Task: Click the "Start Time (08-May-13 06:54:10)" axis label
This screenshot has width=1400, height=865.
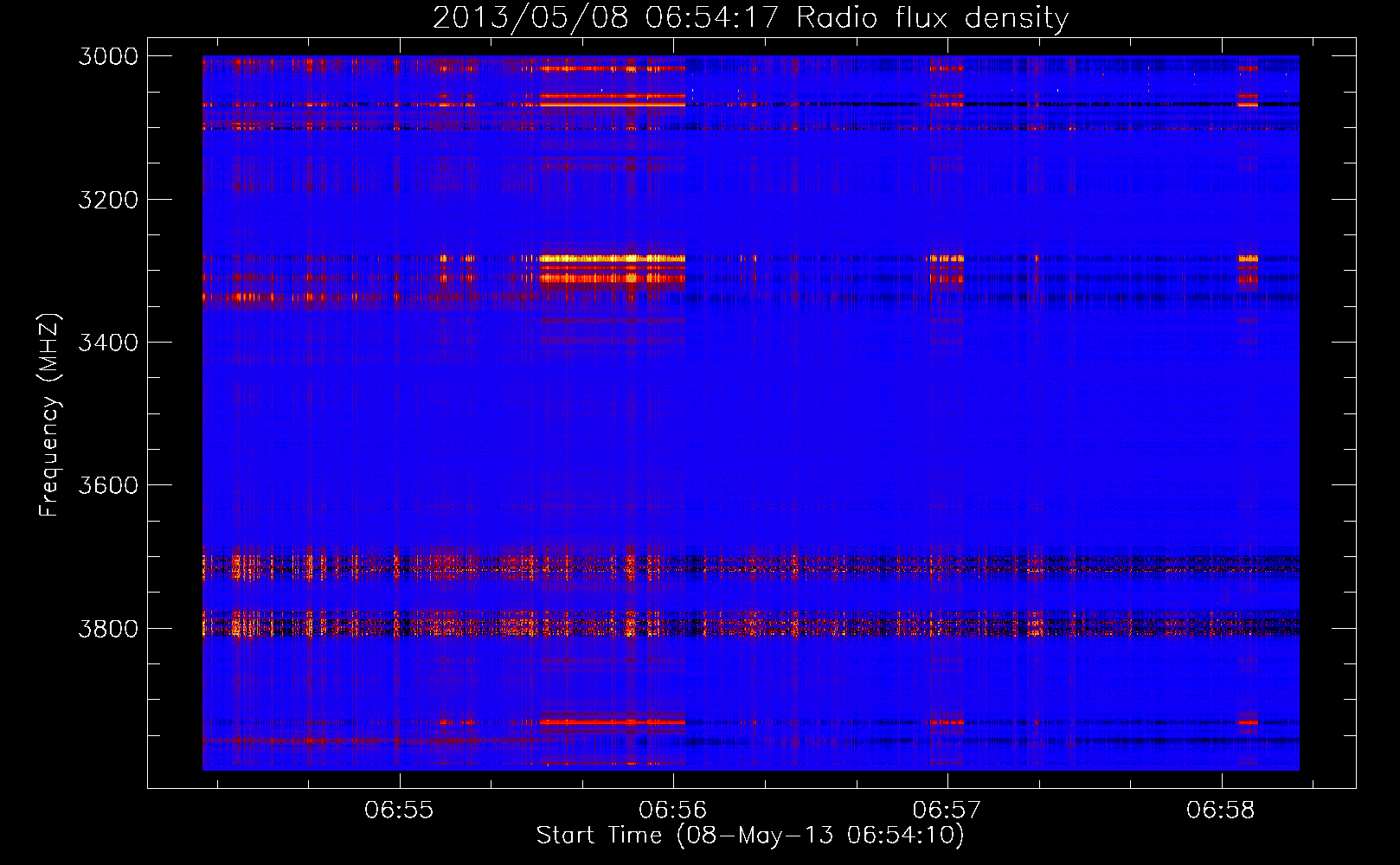Action: (750, 836)
